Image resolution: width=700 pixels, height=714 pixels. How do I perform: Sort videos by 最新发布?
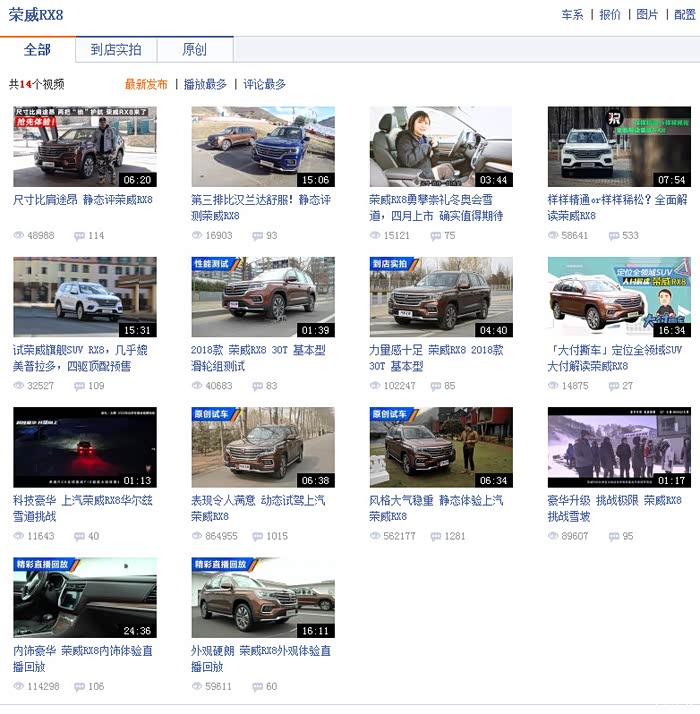click(x=146, y=84)
